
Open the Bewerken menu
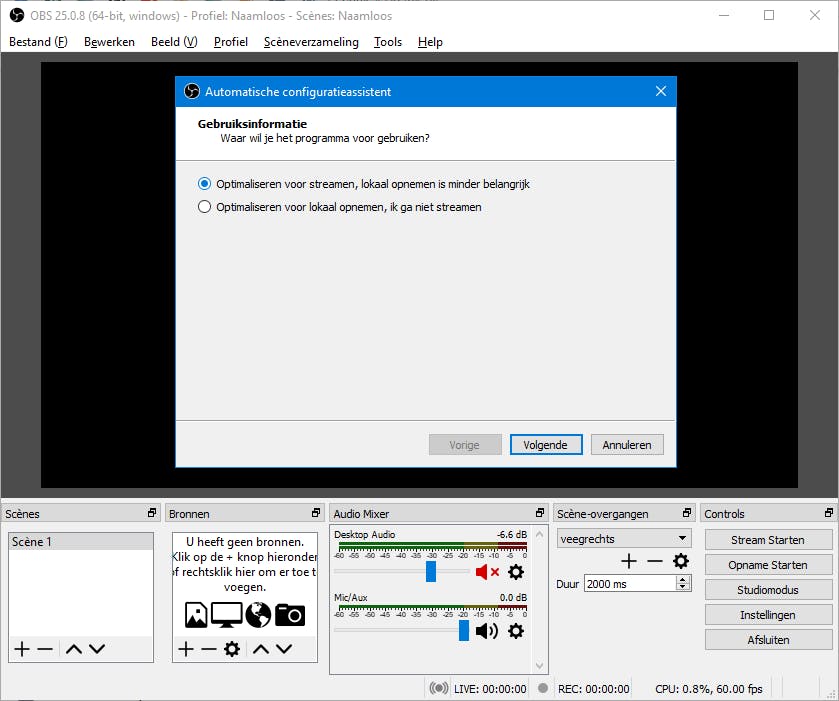tap(109, 42)
